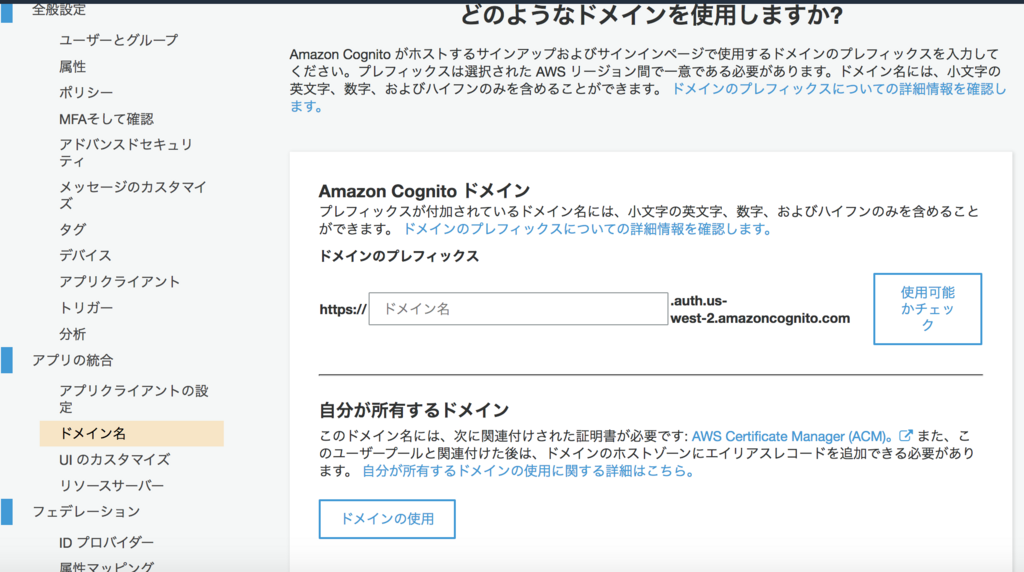Go to MFAそして確認 page
The height and width of the screenshot is (572, 1024).
tap(106, 119)
